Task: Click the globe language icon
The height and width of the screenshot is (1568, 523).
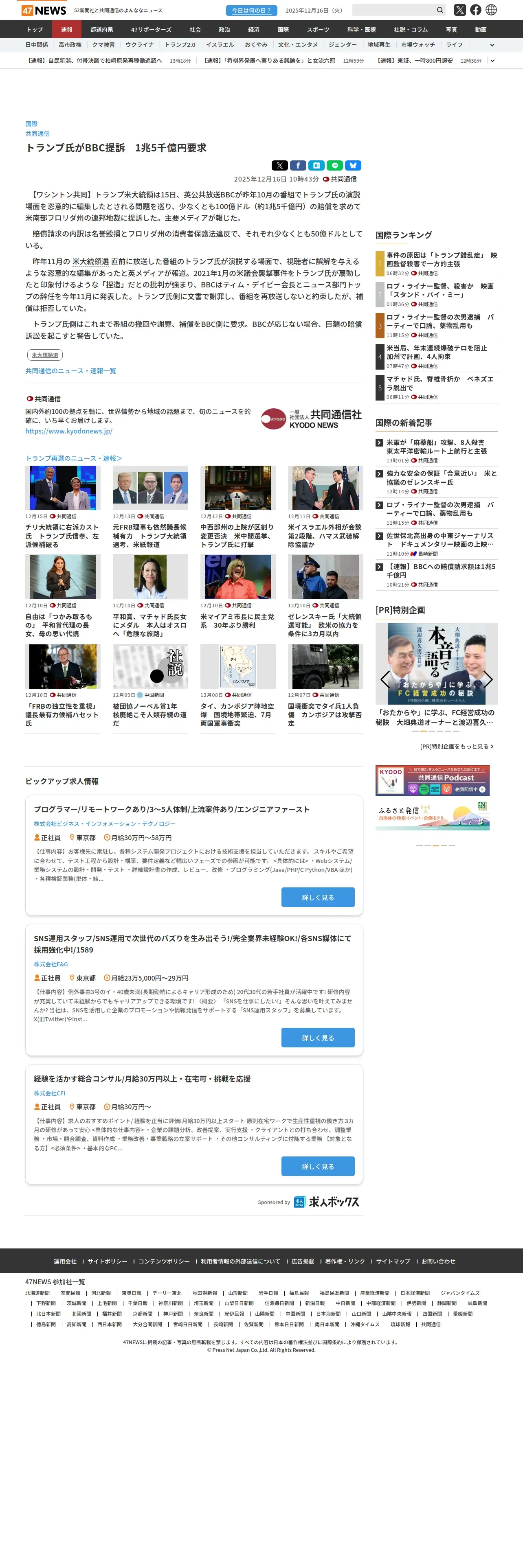Action: tap(491, 10)
